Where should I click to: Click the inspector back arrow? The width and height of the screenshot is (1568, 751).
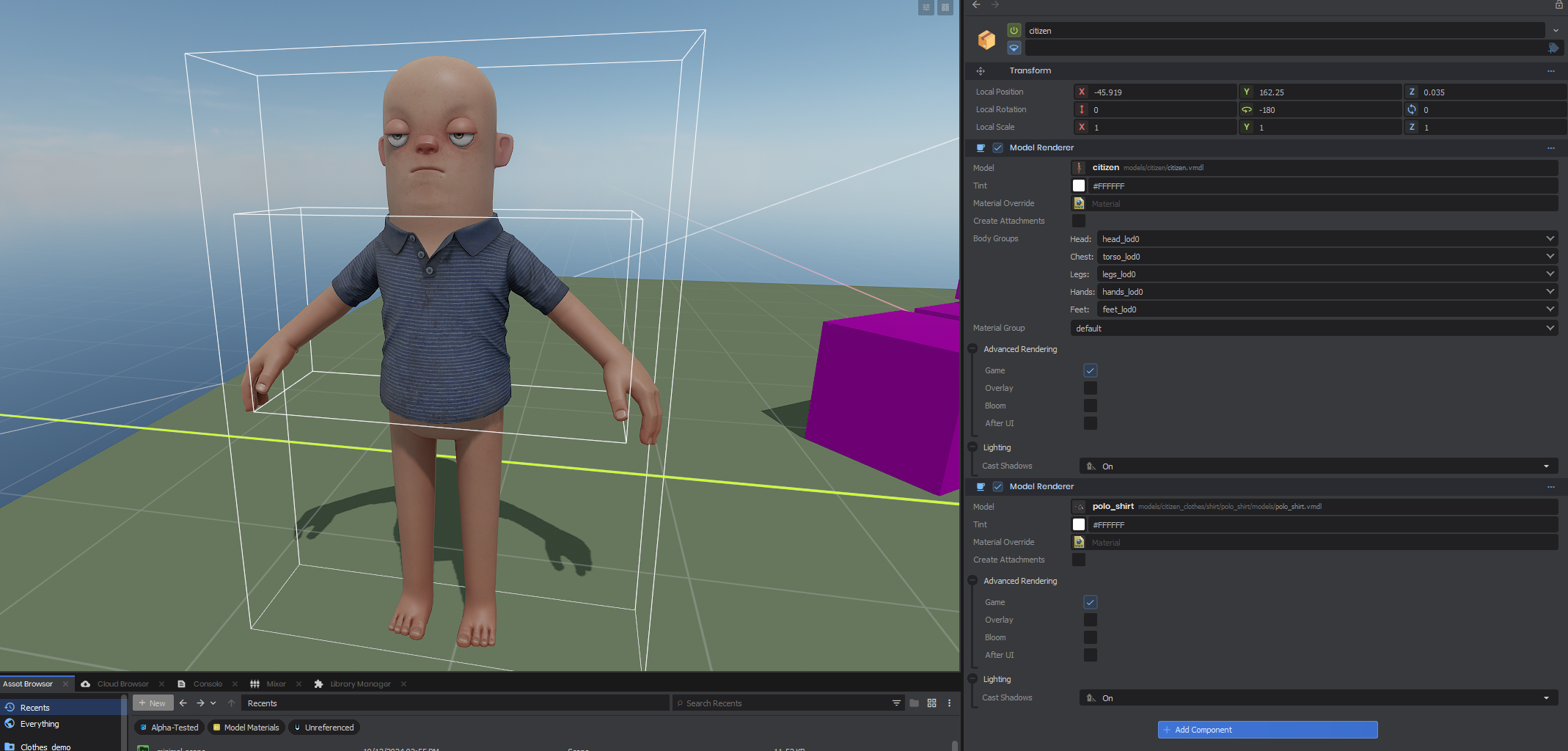(x=976, y=5)
